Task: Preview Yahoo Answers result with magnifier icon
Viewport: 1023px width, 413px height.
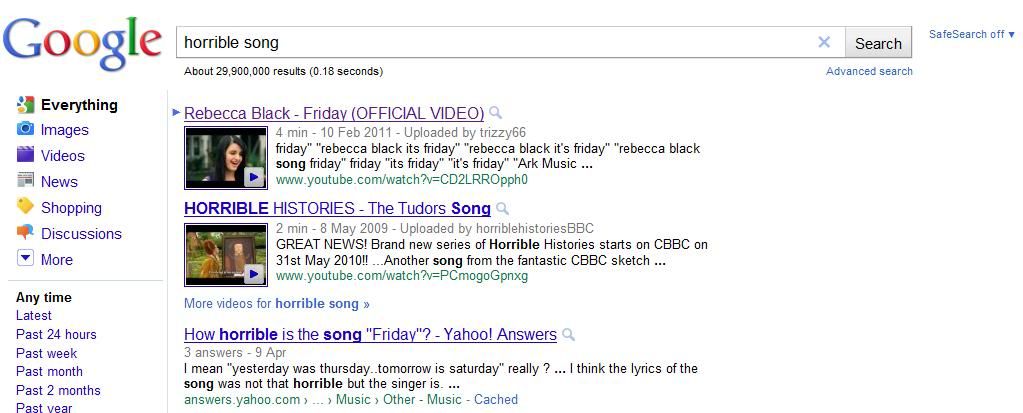Action: click(x=569, y=335)
